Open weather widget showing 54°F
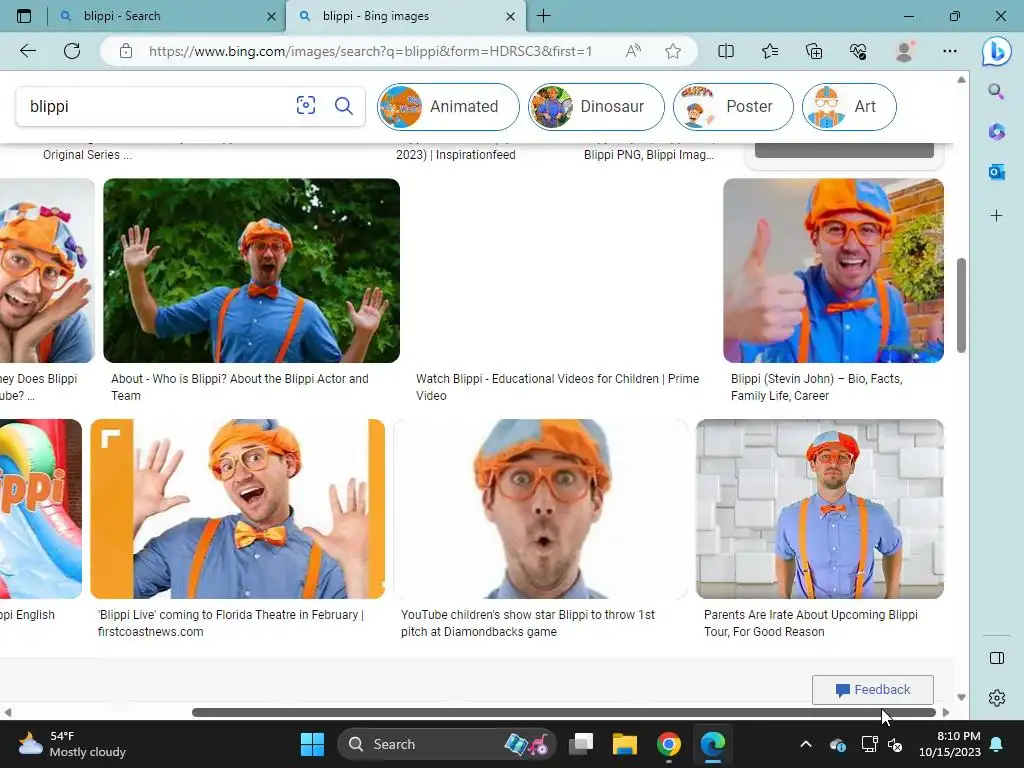This screenshot has height=768, width=1024. tap(72, 744)
